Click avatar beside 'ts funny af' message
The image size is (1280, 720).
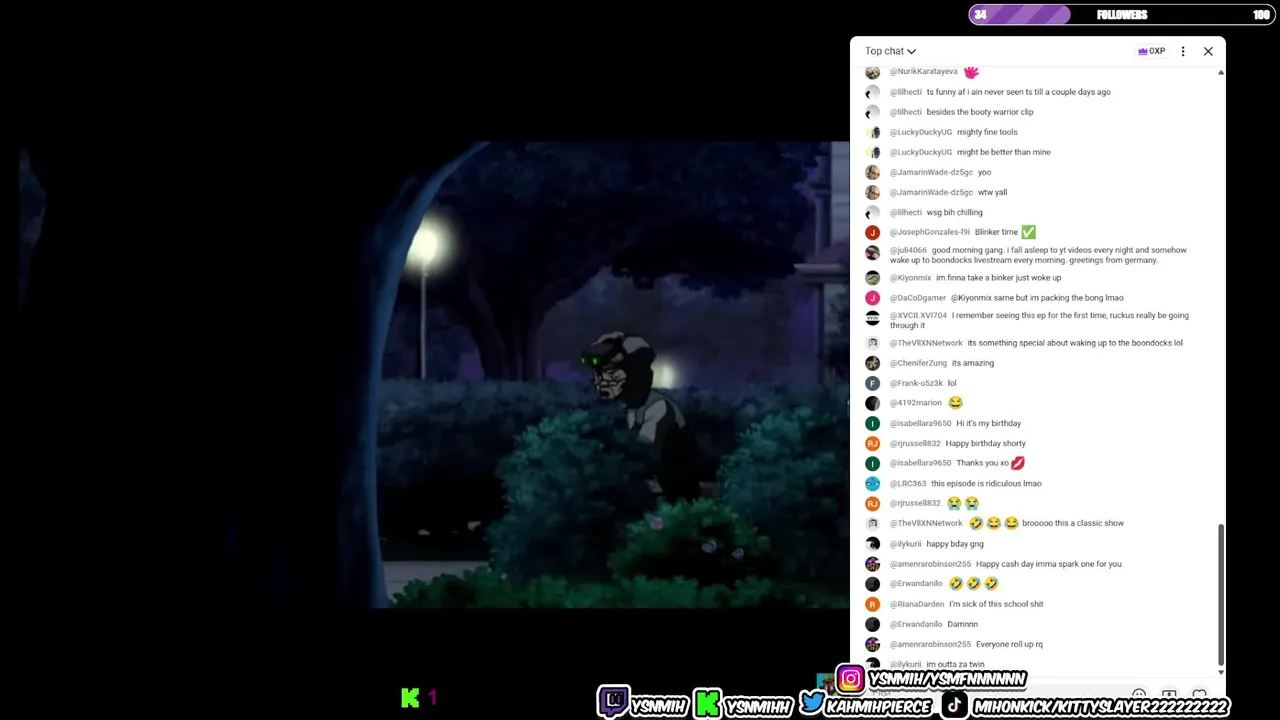click(x=873, y=92)
